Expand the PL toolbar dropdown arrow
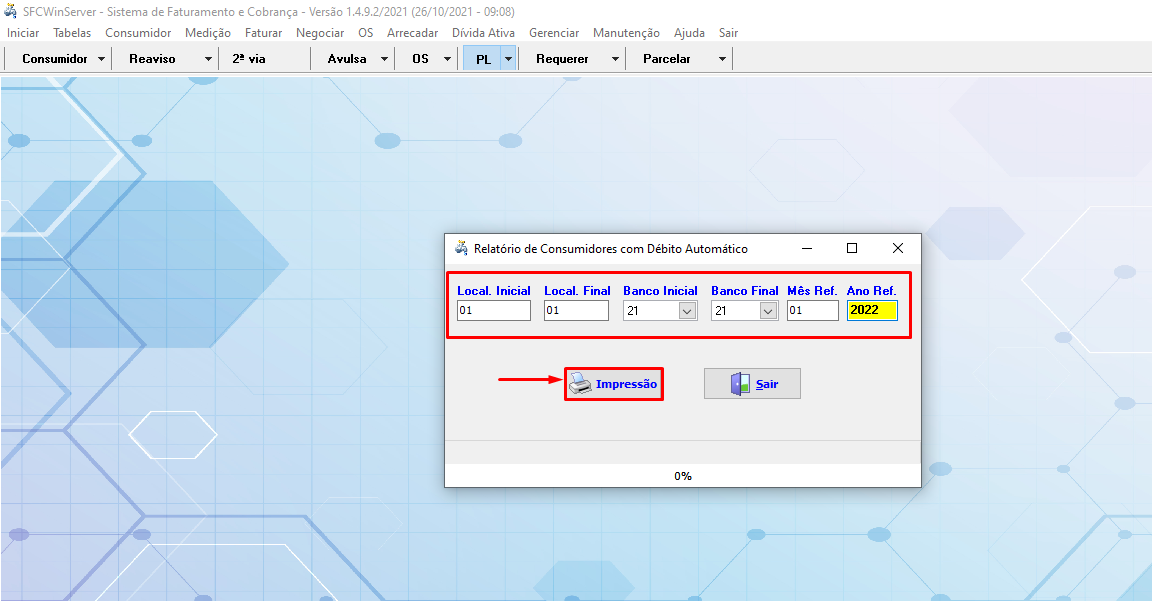This screenshot has width=1152, height=601. pyautogui.click(x=508, y=59)
